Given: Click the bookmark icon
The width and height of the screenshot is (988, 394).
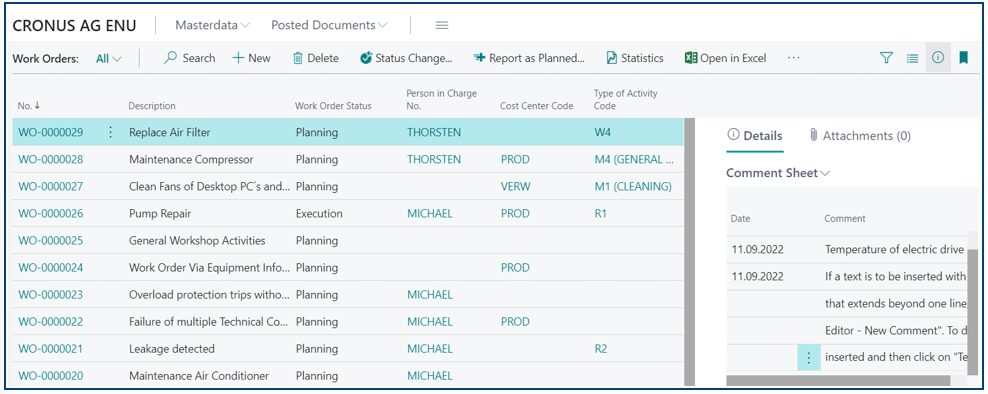Looking at the screenshot, I should coord(963,58).
